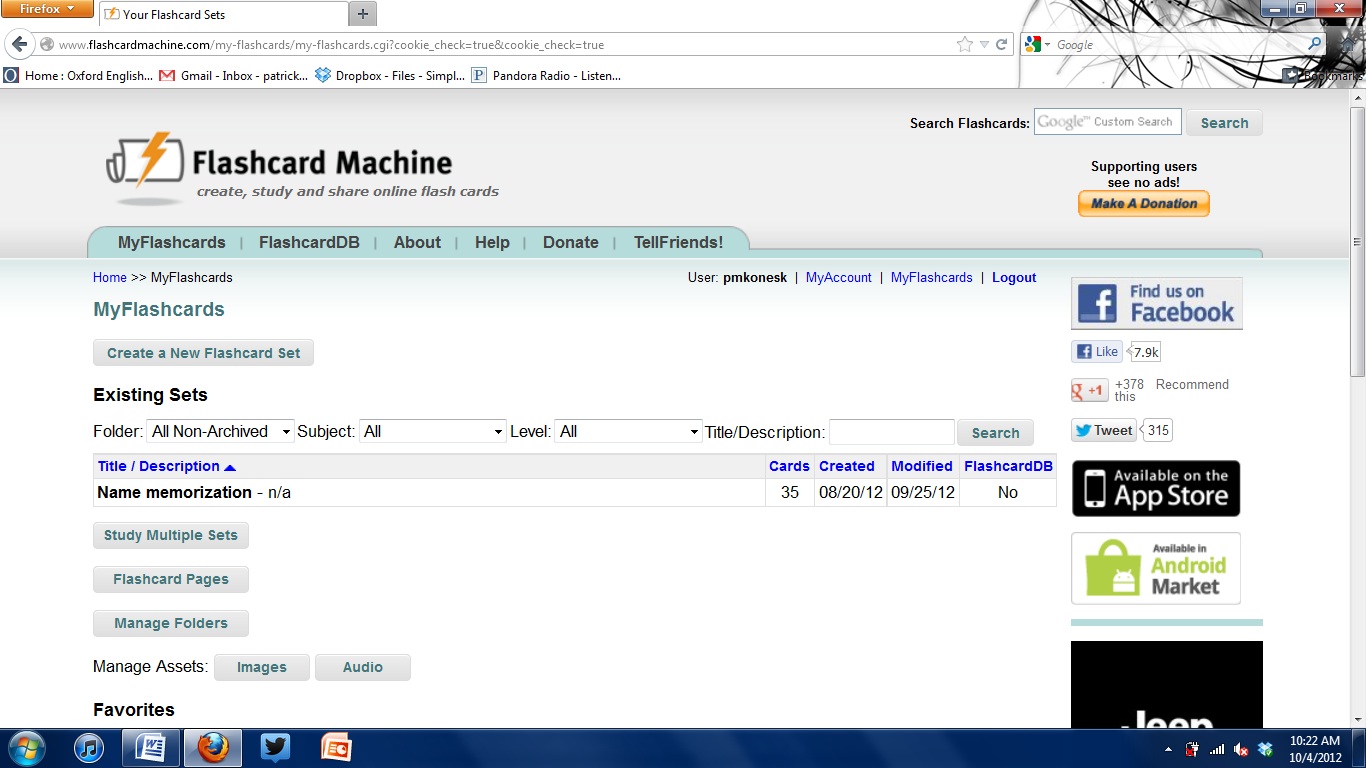
Task: Click the Windows Start orb
Action: click(27, 748)
